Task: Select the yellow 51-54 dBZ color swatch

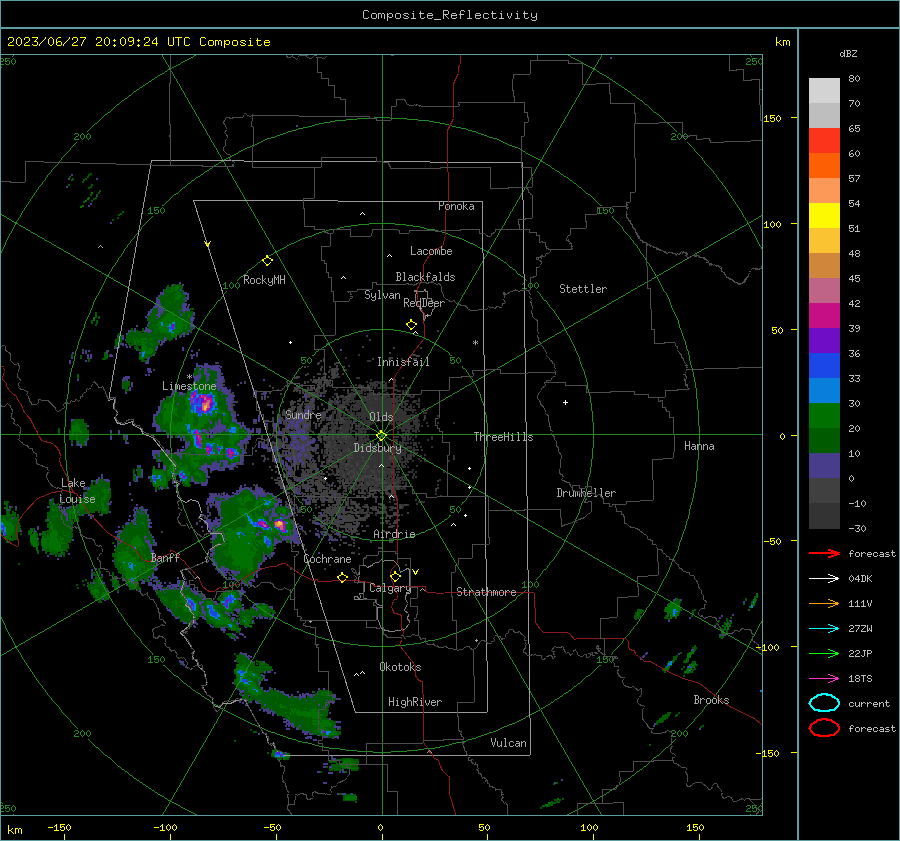Action: pos(824,216)
